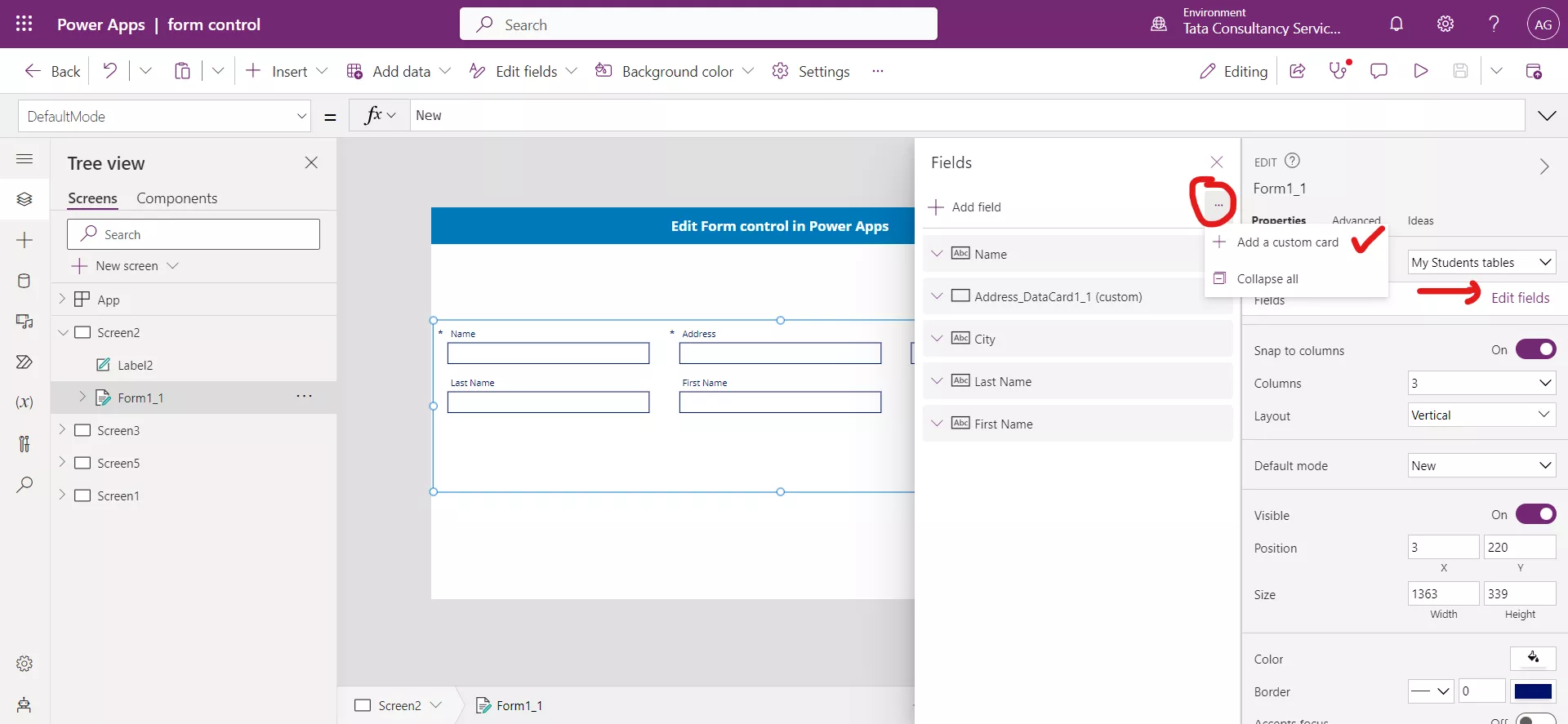Open settings gear in the header
This screenshot has height=724, width=1568.
1445,24
